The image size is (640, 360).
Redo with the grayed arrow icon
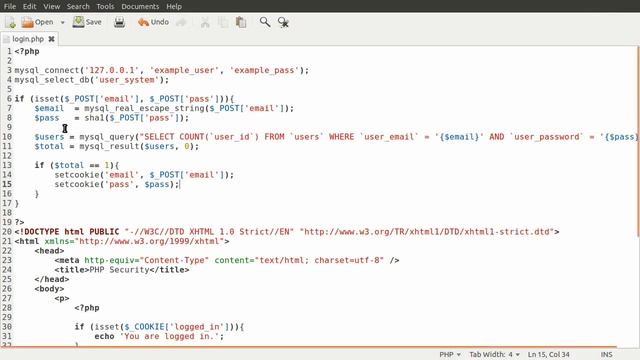pos(181,22)
